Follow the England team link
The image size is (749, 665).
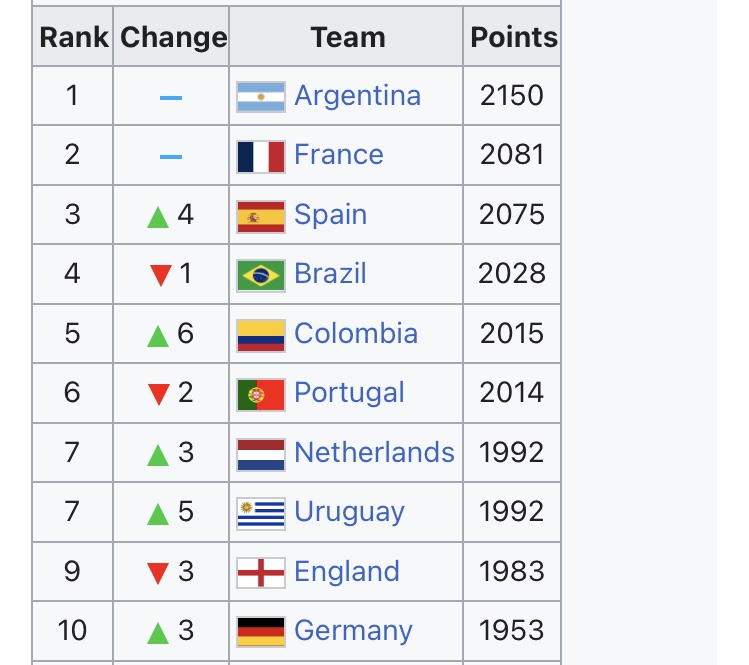tap(347, 572)
